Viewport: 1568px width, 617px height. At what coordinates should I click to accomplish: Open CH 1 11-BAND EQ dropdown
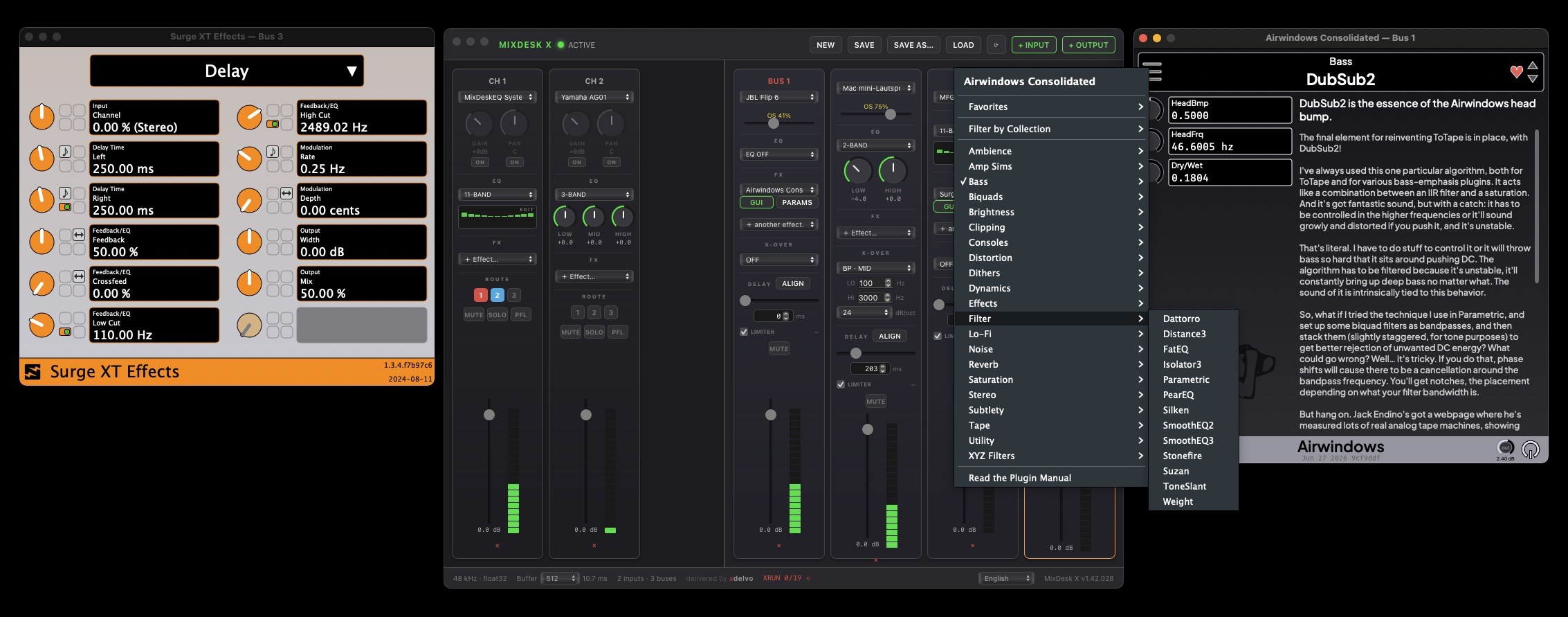click(x=497, y=195)
